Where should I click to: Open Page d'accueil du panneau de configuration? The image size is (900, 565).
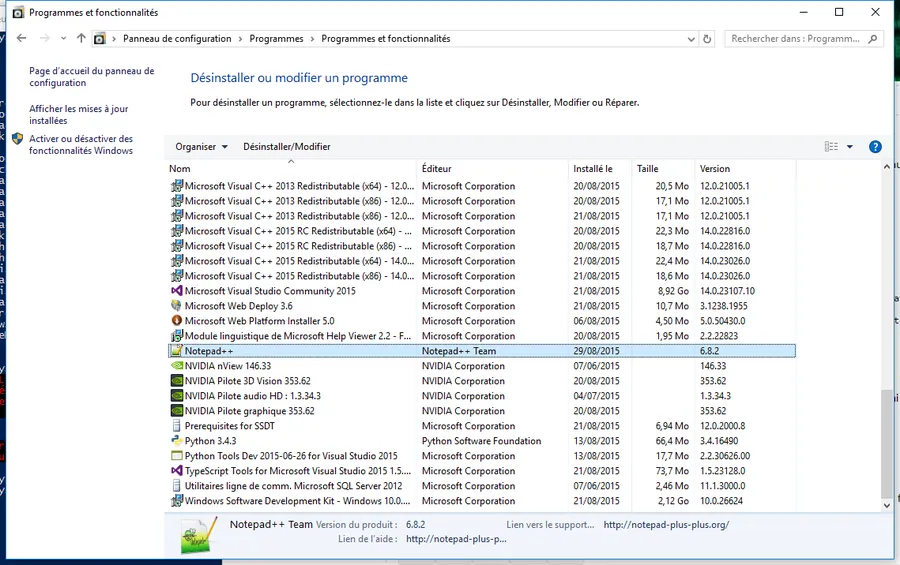[92, 76]
